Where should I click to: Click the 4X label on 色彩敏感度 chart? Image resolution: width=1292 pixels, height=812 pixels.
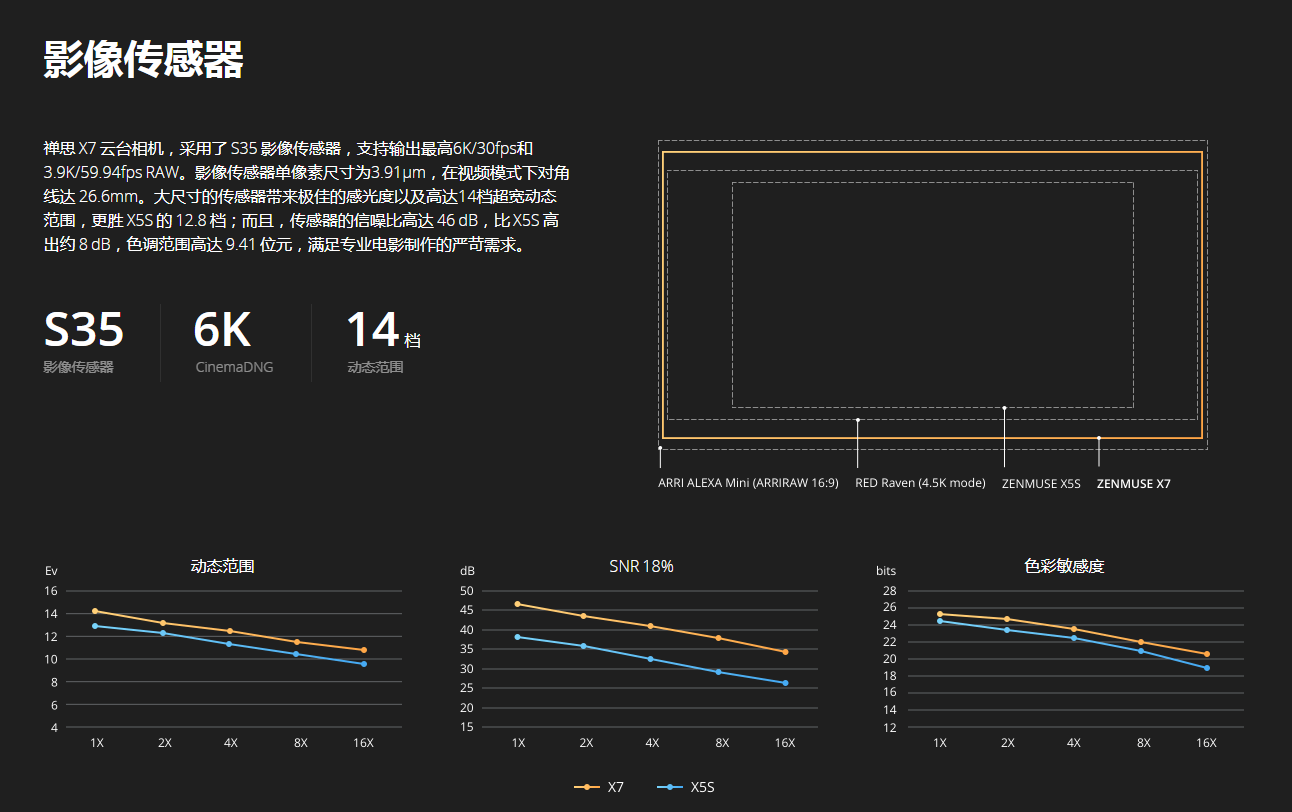(1074, 743)
